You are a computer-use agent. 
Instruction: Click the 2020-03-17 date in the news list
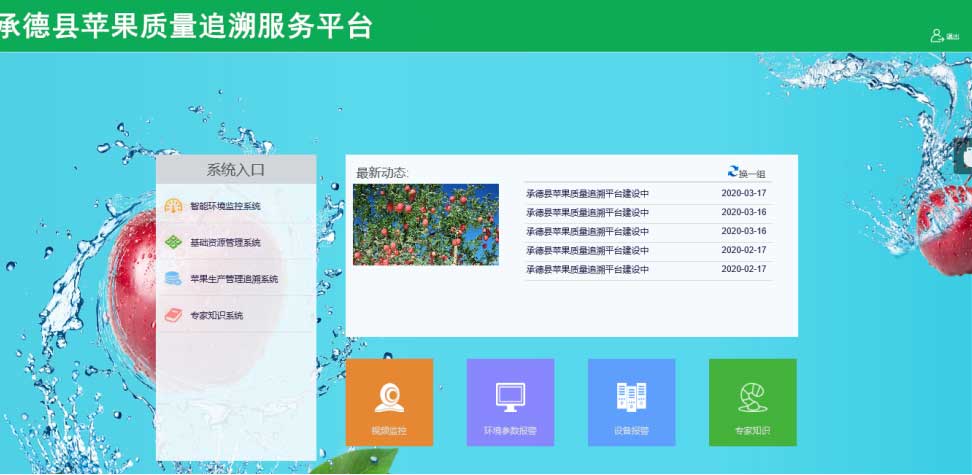(743, 193)
